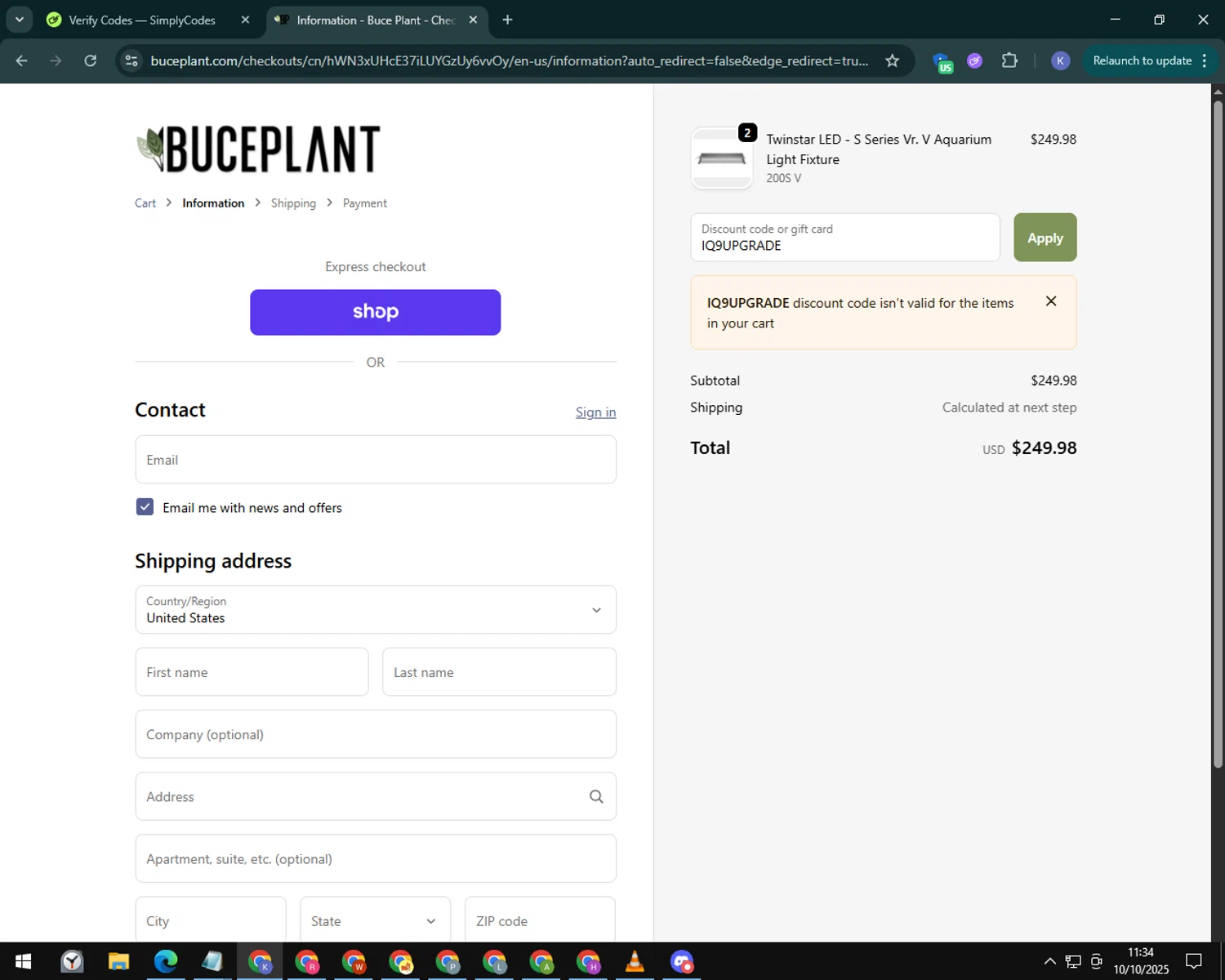The image size is (1225, 980).
Task: Click the Last name field
Action: pyautogui.click(x=499, y=672)
